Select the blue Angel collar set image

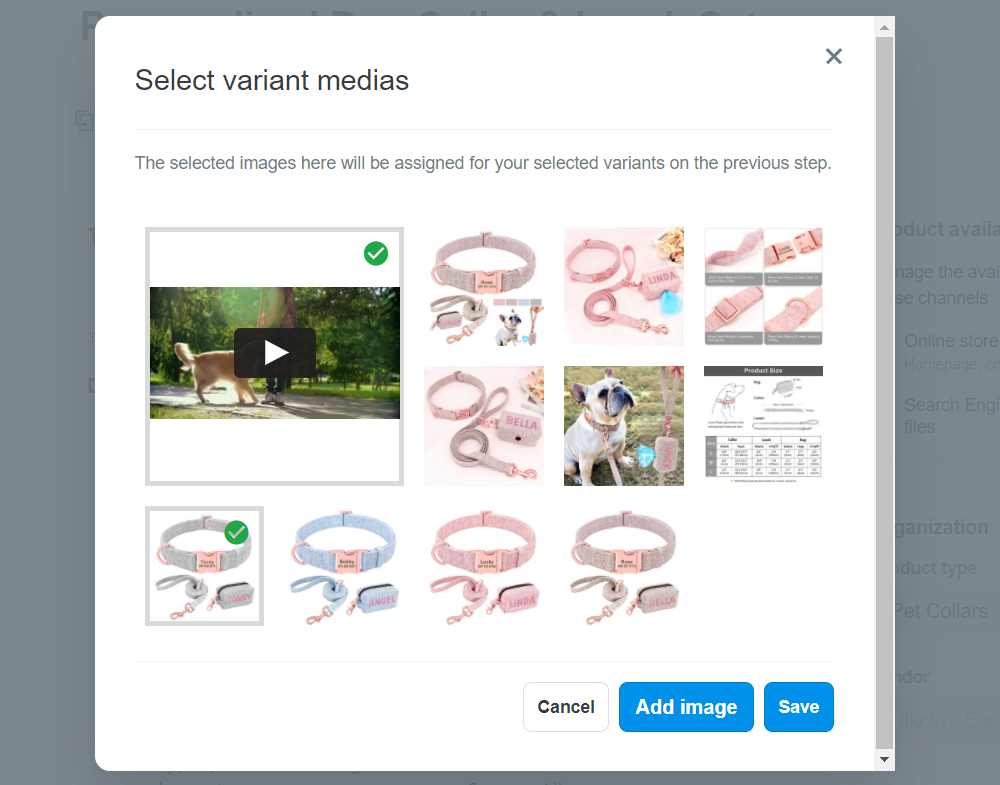(x=343, y=566)
